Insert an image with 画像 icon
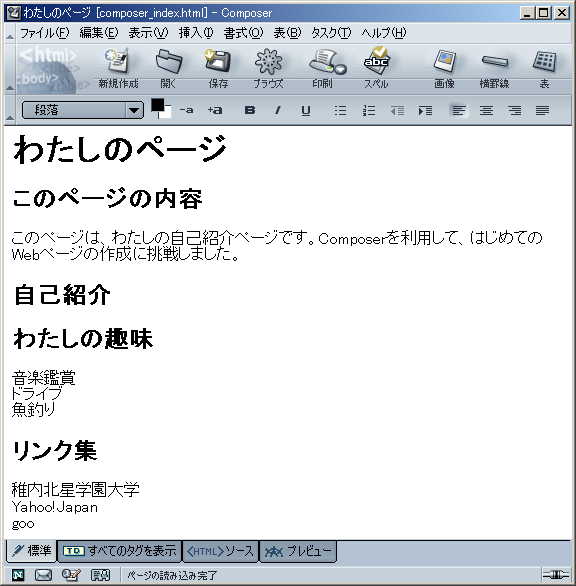 pos(444,68)
